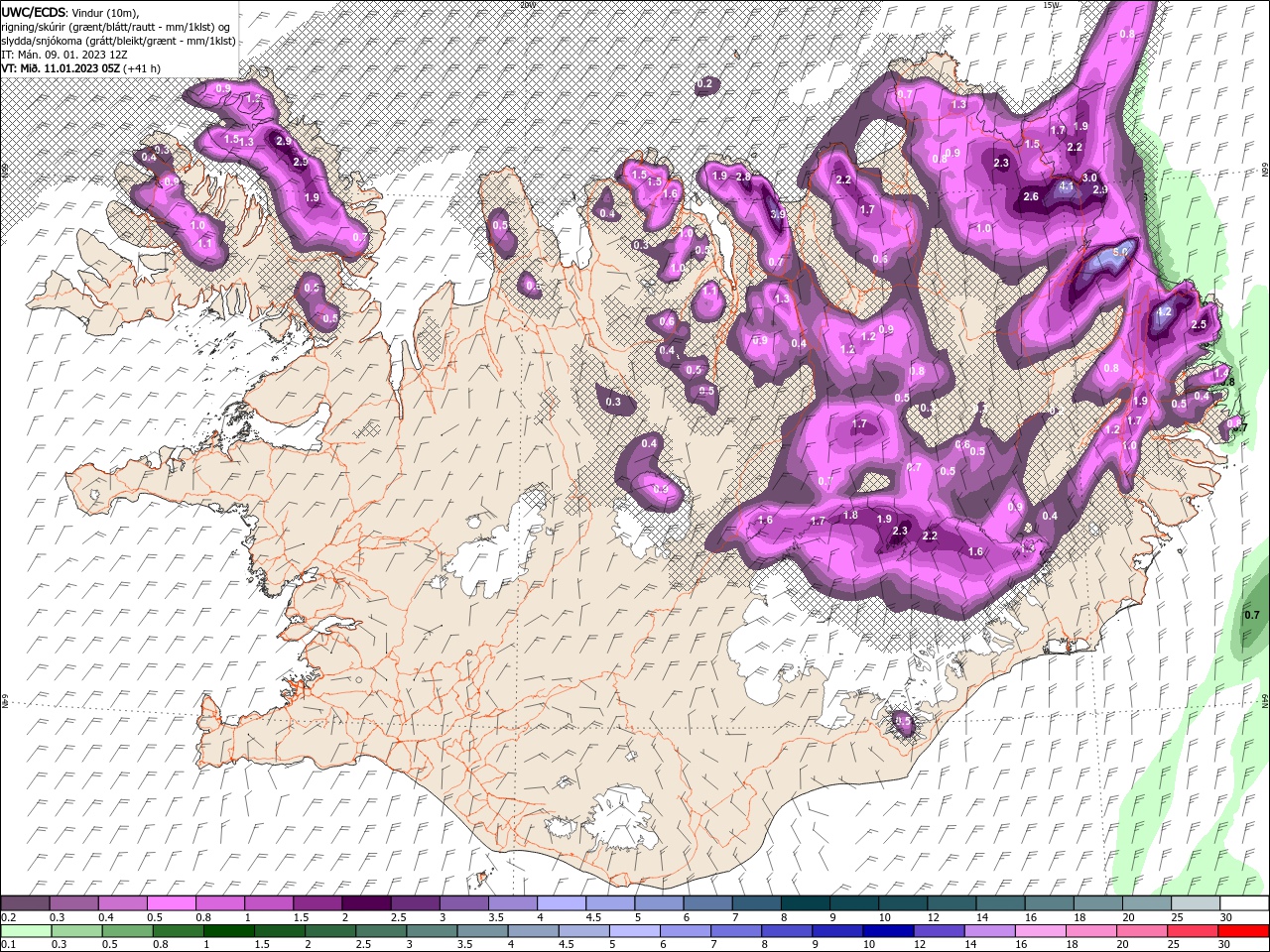Click the UWC/ECDS title text
The width and height of the screenshot is (1270, 952).
(x=34, y=11)
